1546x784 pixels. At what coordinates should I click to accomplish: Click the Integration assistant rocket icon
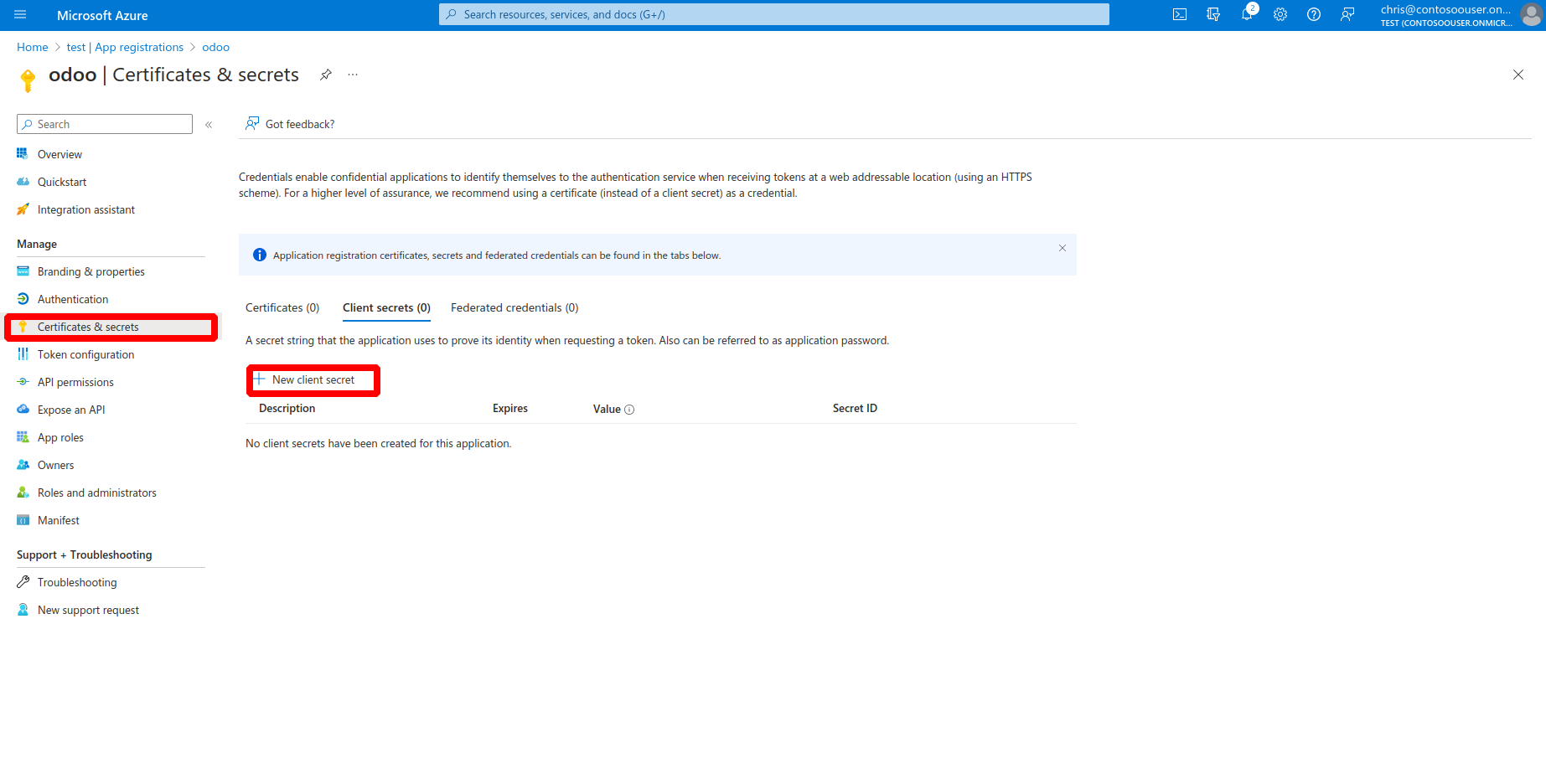23,209
